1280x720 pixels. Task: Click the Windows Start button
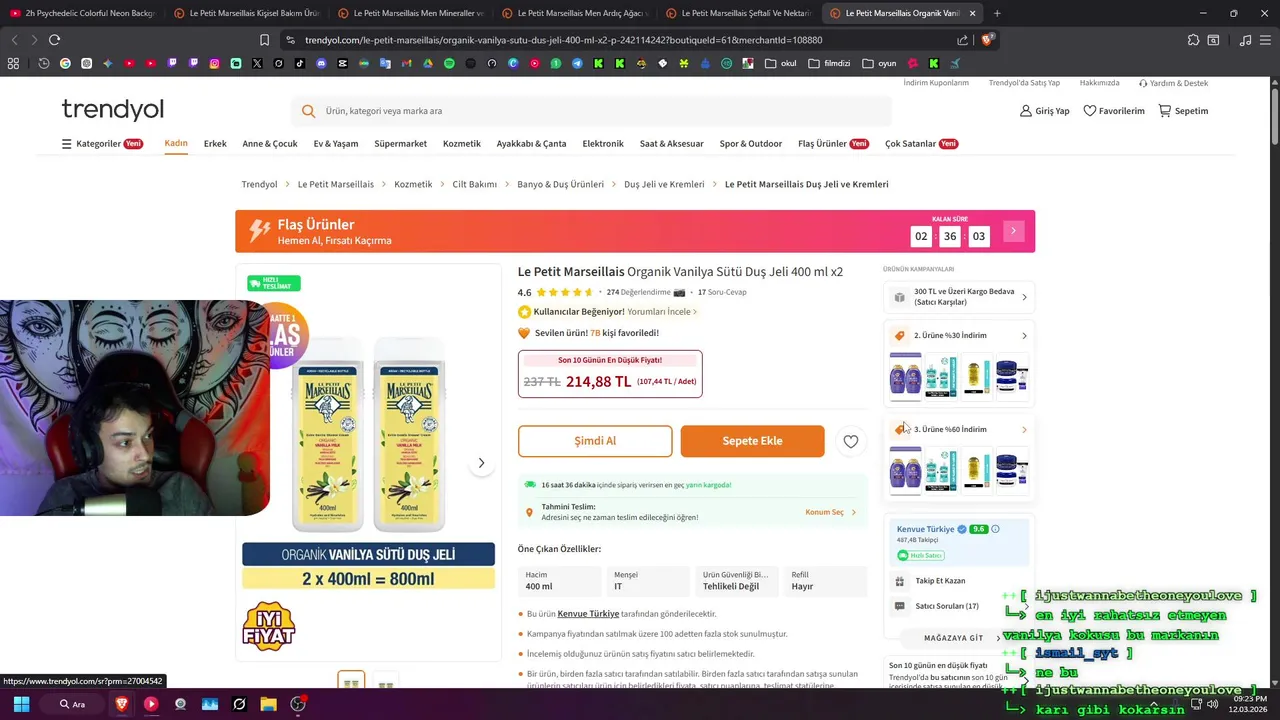pyautogui.click(x=21, y=704)
